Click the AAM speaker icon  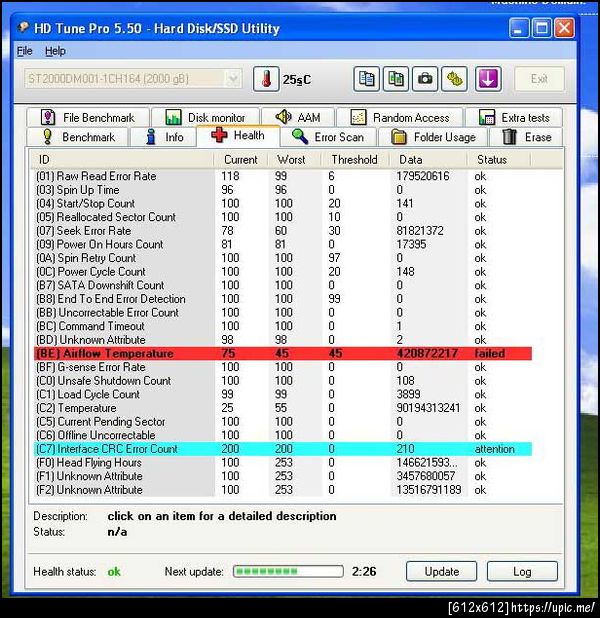(x=283, y=117)
